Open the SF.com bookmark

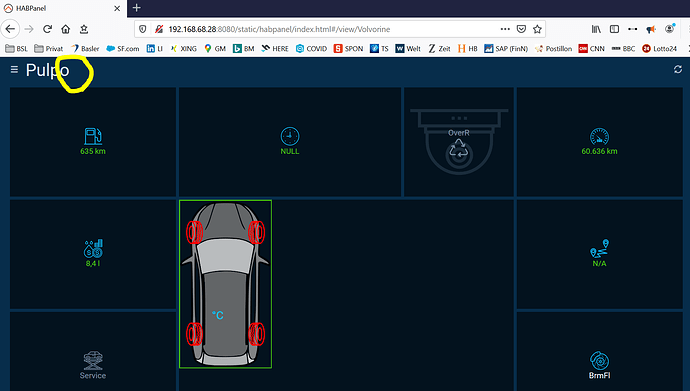click(x=123, y=48)
